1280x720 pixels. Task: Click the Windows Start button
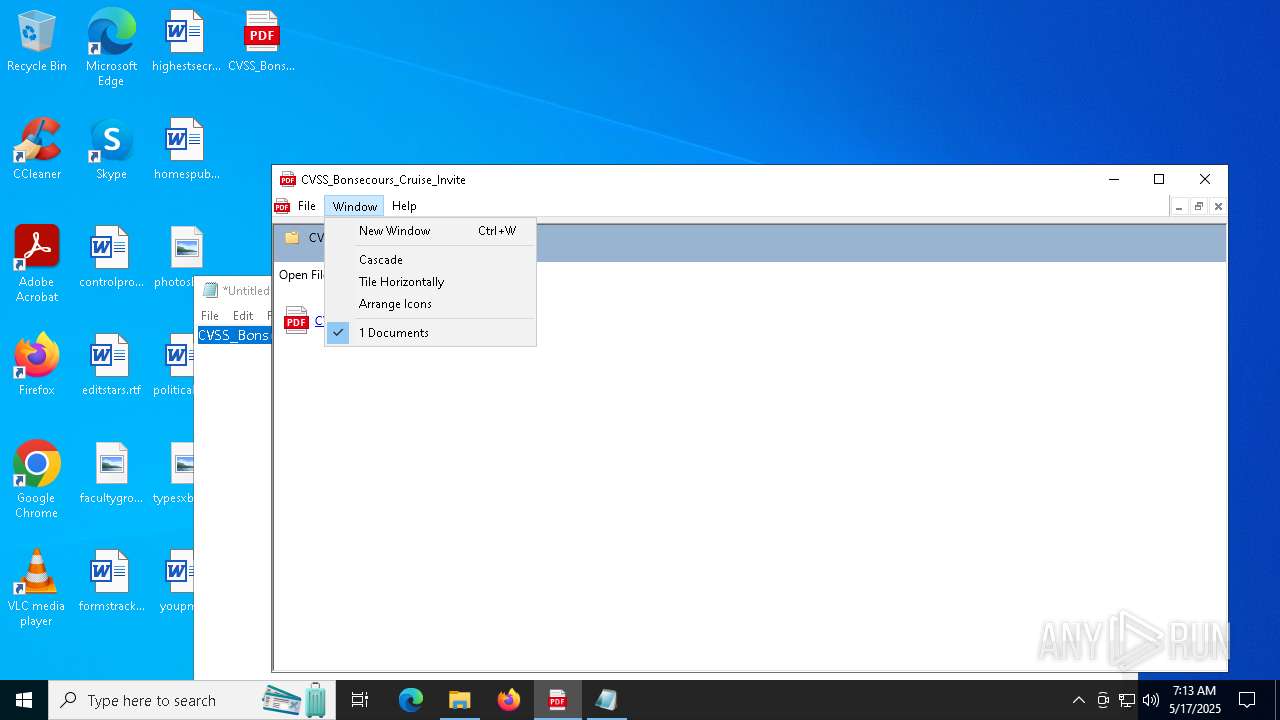pyautogui.click(x=24, y=700)
